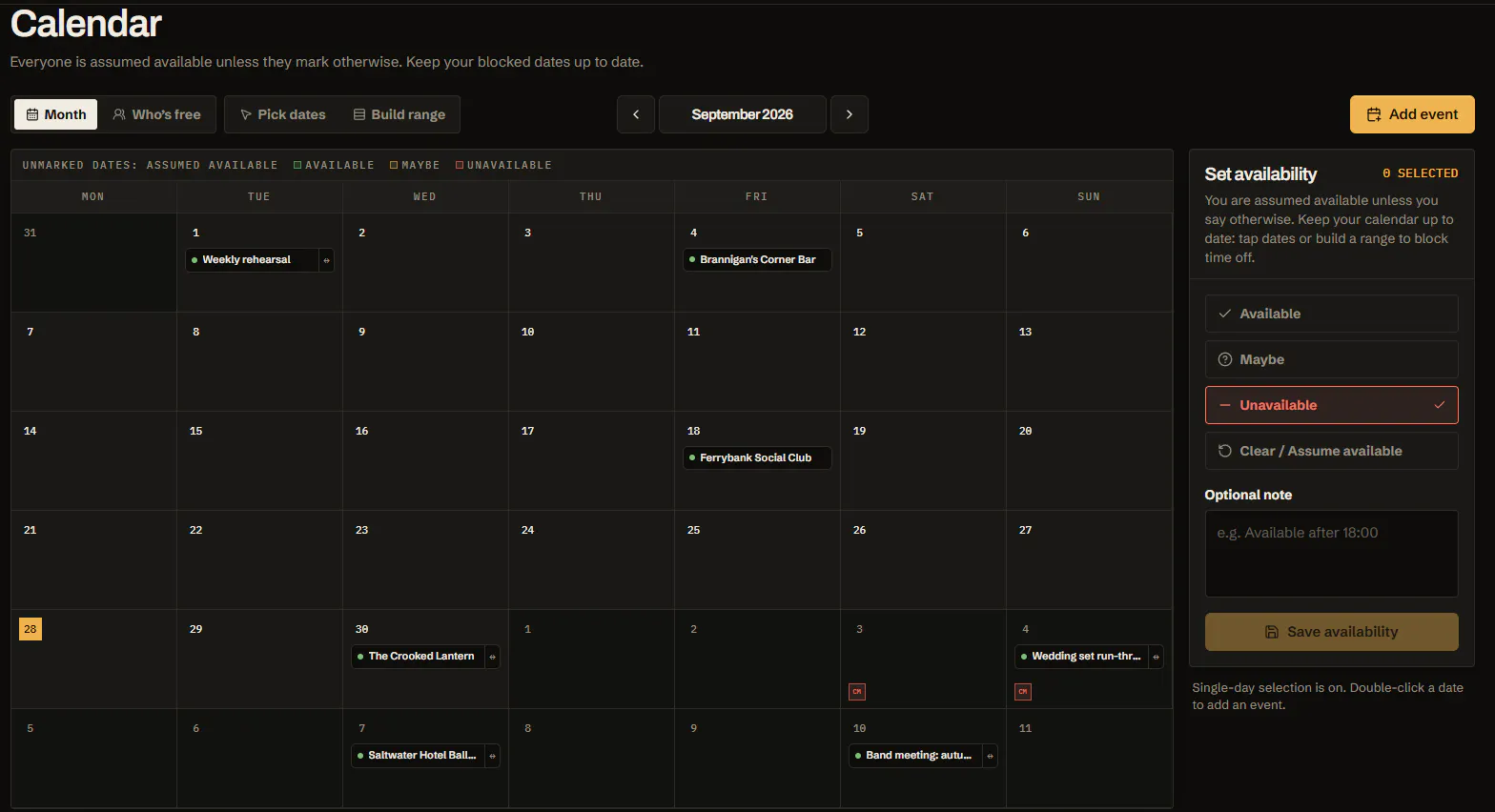This screenshot has width=1495, height=812.
Task: Go to the previous month with the left chevron
Action: (x=636, y=114)
